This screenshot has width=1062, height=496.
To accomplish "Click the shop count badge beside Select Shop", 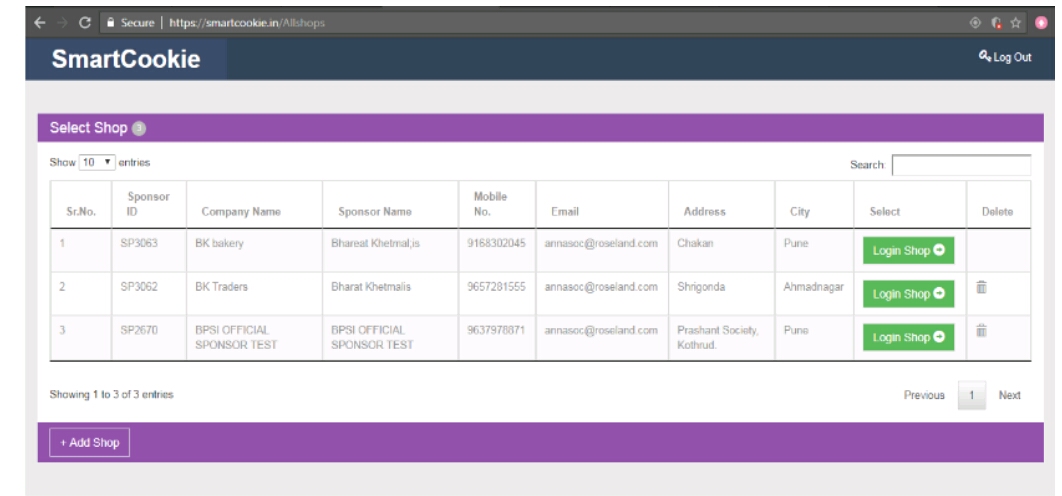I will tap(139, 128).
